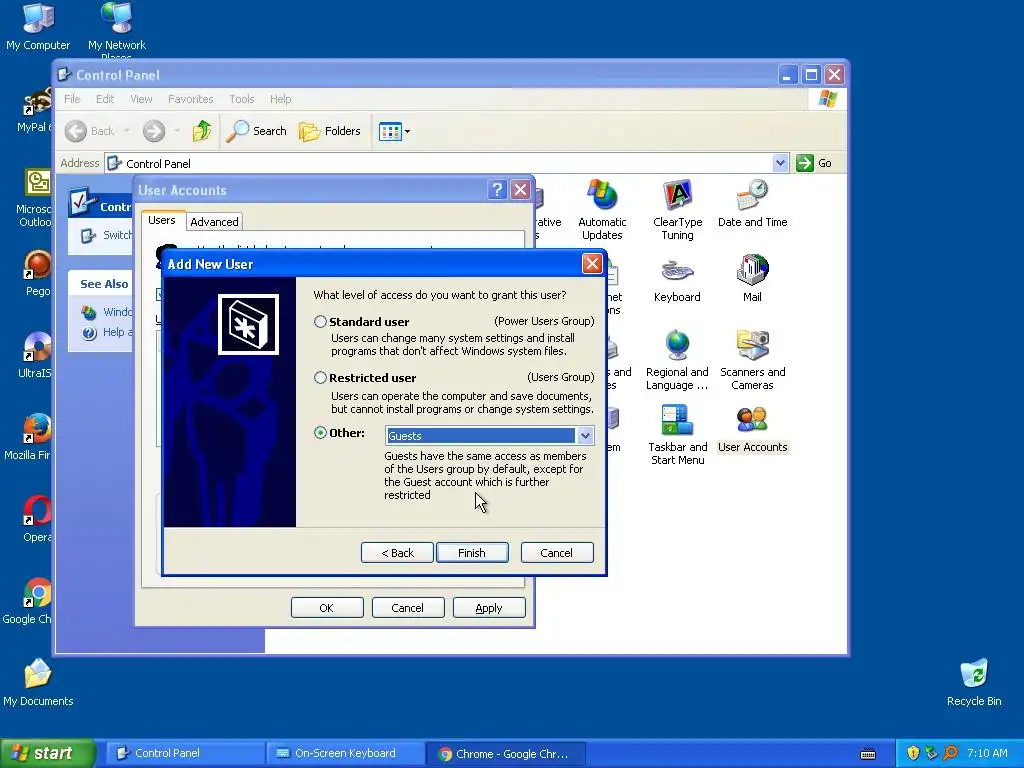This screenshot has height=768, width=1024.
Task: Open the Scanners and Cameras icon
Action: 752,360
